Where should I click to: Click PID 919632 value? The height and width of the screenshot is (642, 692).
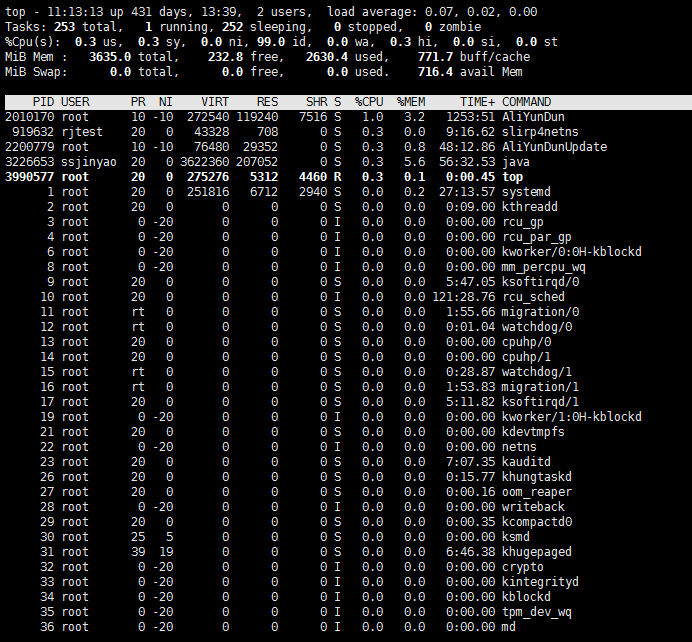(33, 132)
